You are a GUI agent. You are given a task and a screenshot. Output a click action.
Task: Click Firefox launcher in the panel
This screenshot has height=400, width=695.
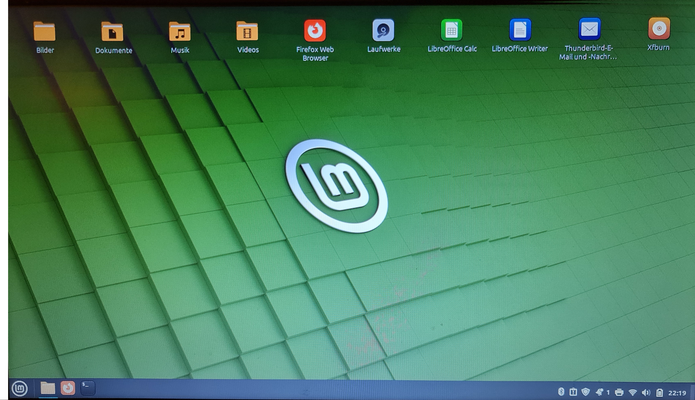tap(68, 388)
